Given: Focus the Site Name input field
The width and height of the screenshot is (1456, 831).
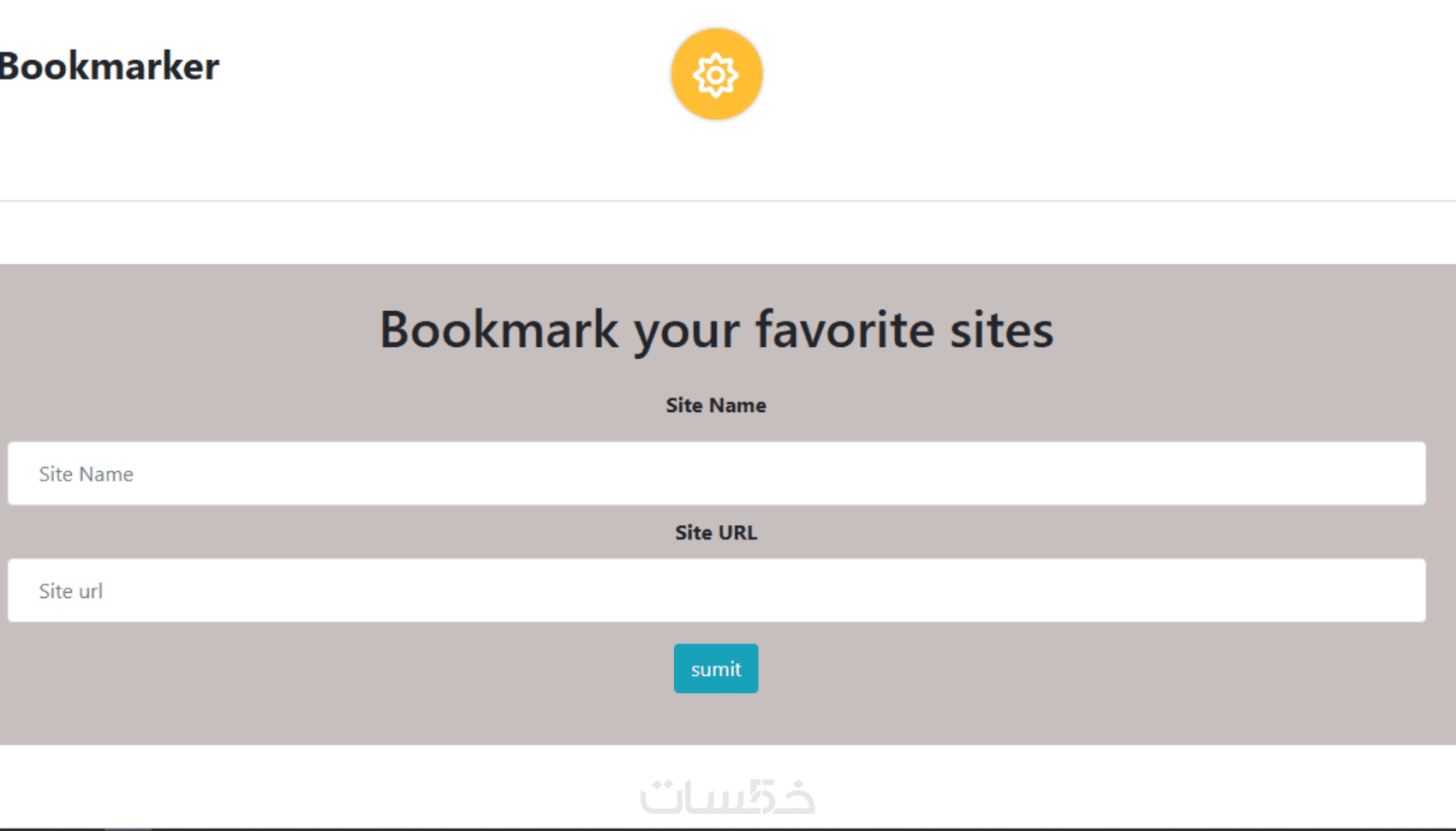Looking at the screenshot, I should coord(716,473).
